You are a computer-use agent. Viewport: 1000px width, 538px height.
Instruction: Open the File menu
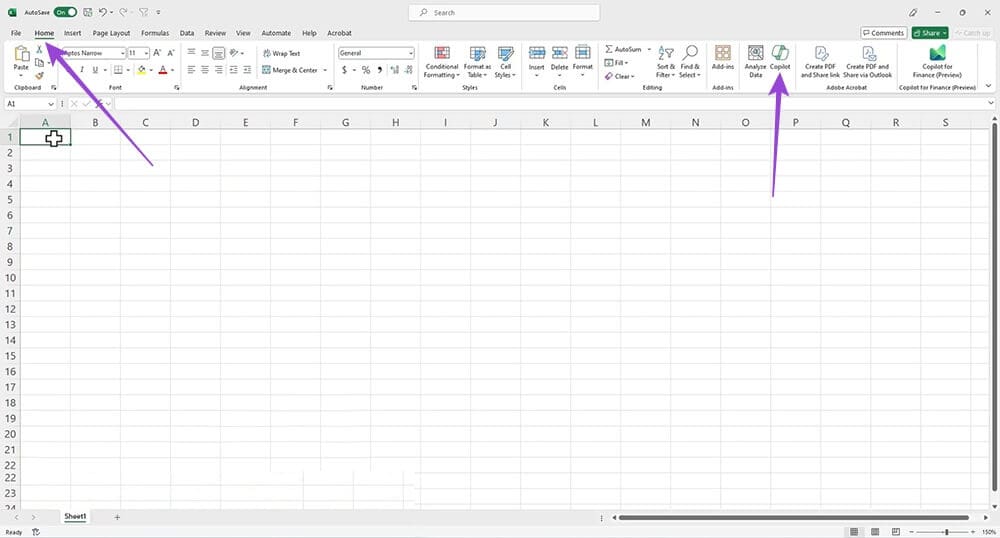(16, 33)
